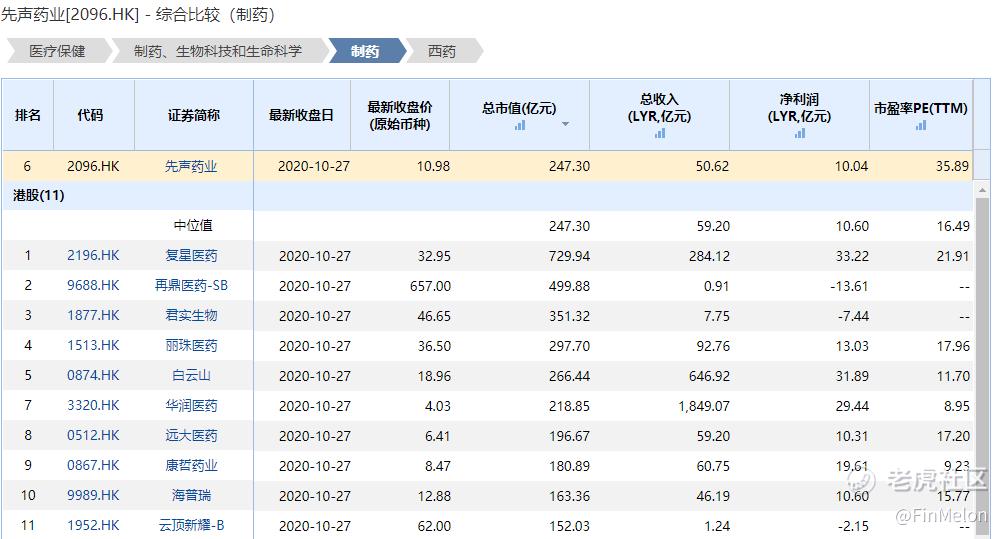Click the 最新收盘价(原始币种) column header
Image resolution: width=1008 pixels, height=539 pixels.
click(x=400, y=115)
